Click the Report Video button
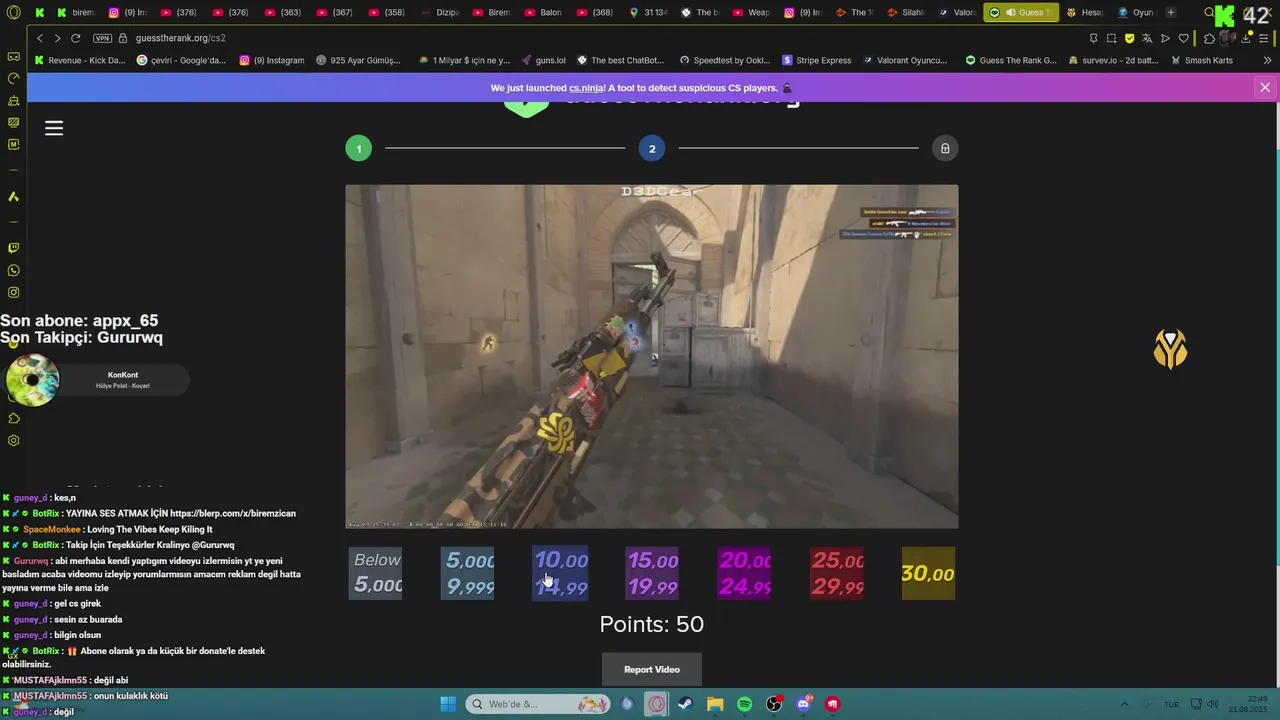 point(652,669)
